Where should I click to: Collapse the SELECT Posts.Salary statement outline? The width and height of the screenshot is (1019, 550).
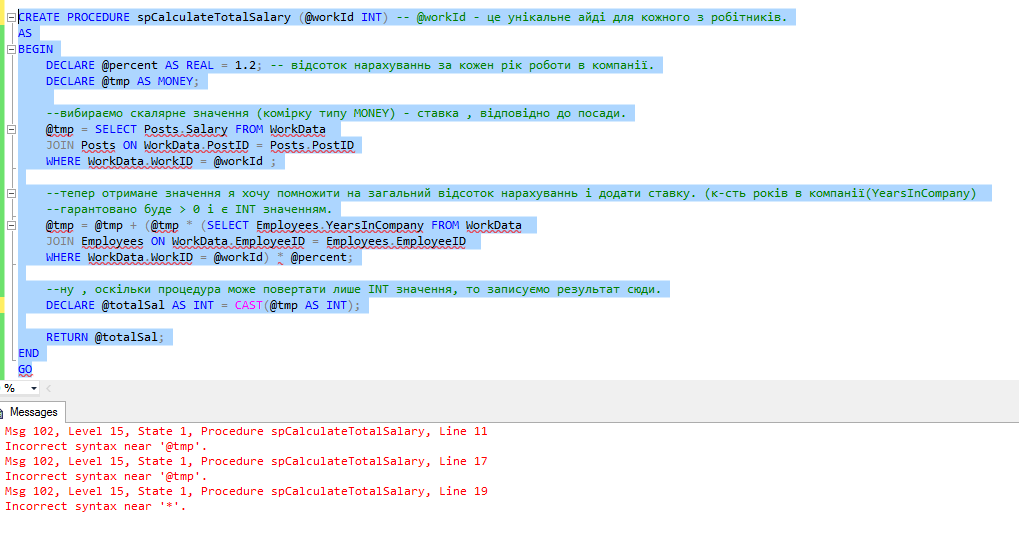click(11, 129)
